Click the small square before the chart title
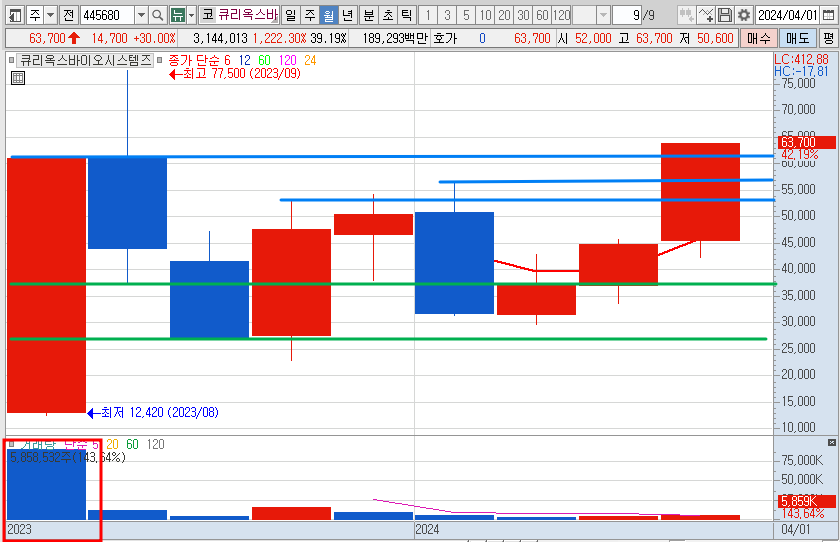 click(12, 60)
